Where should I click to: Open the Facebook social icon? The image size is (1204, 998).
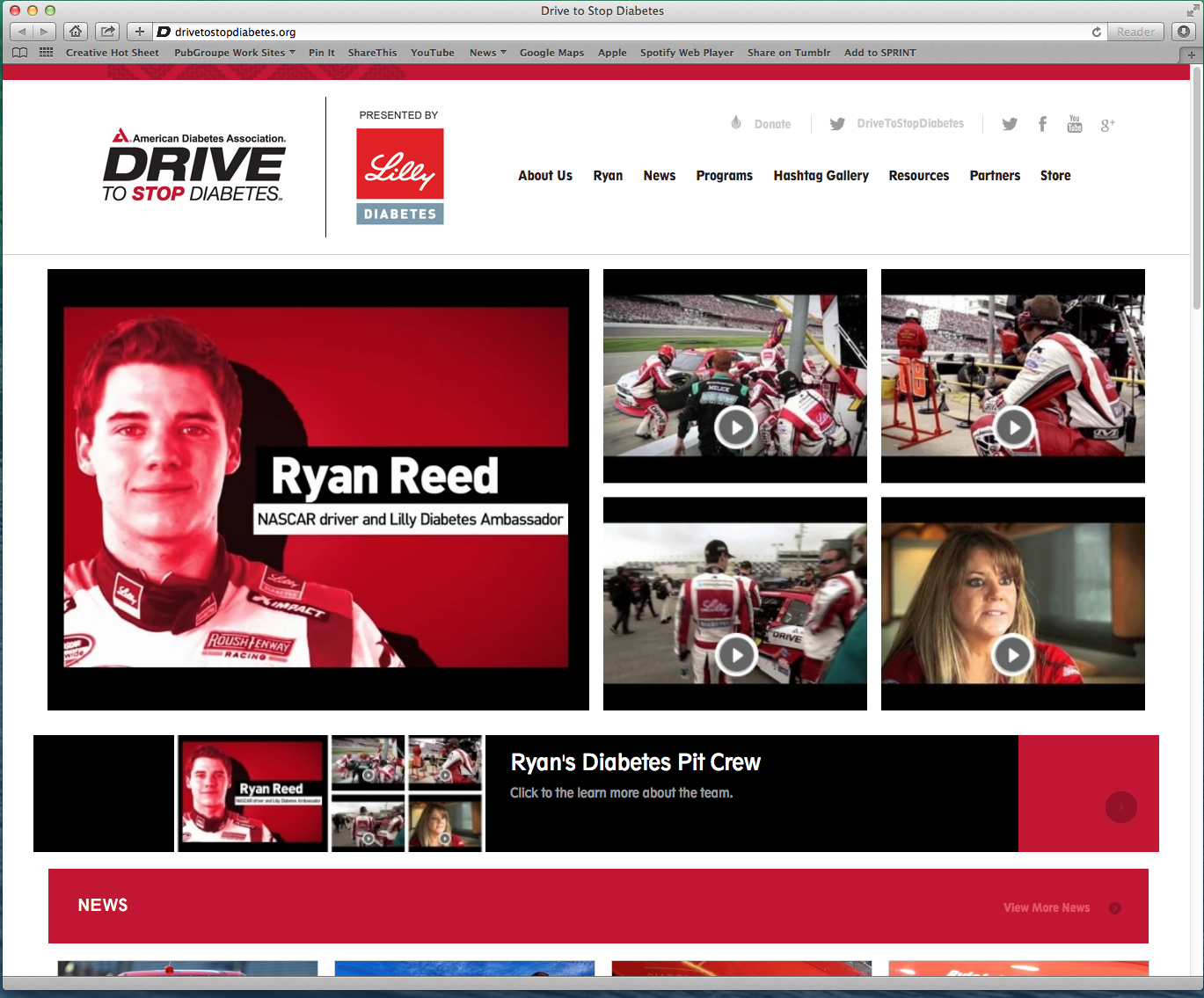[x=1042, y=124]
